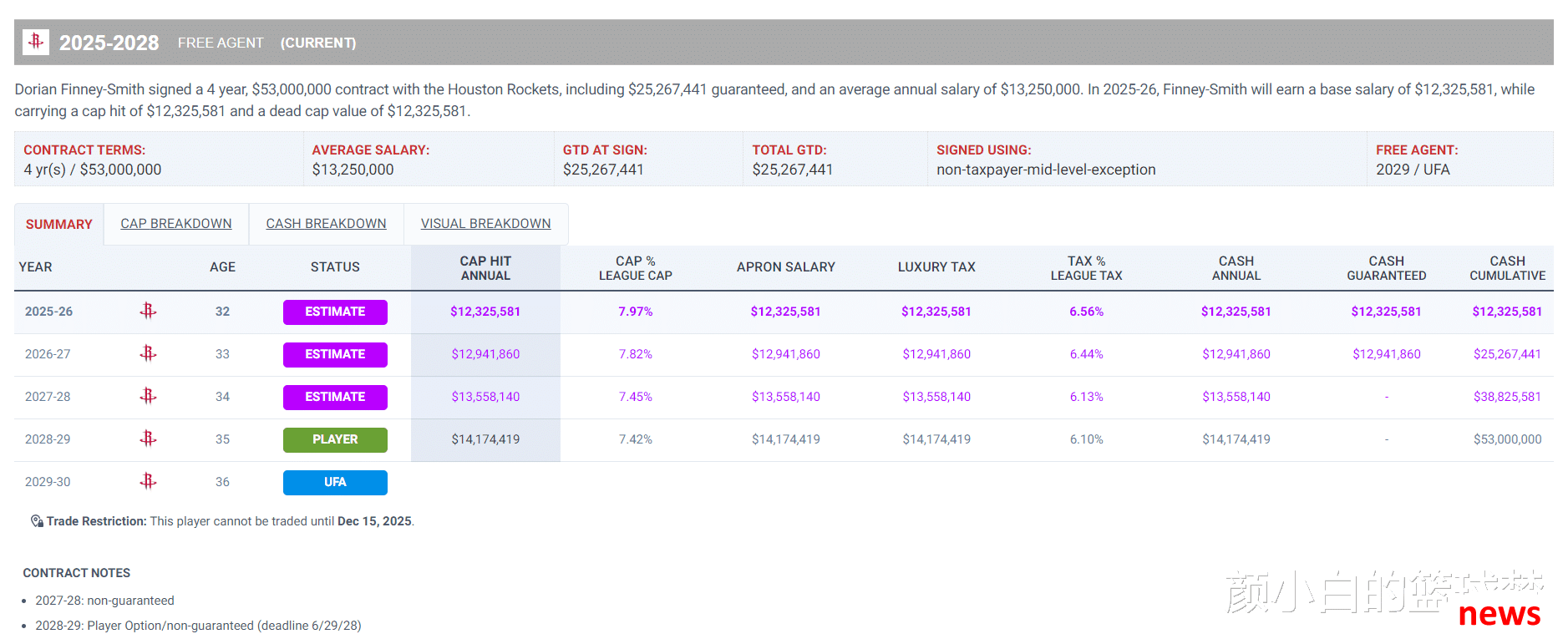
Task: Click the CAP HIT ANNUAL column header
Action: 485,268
